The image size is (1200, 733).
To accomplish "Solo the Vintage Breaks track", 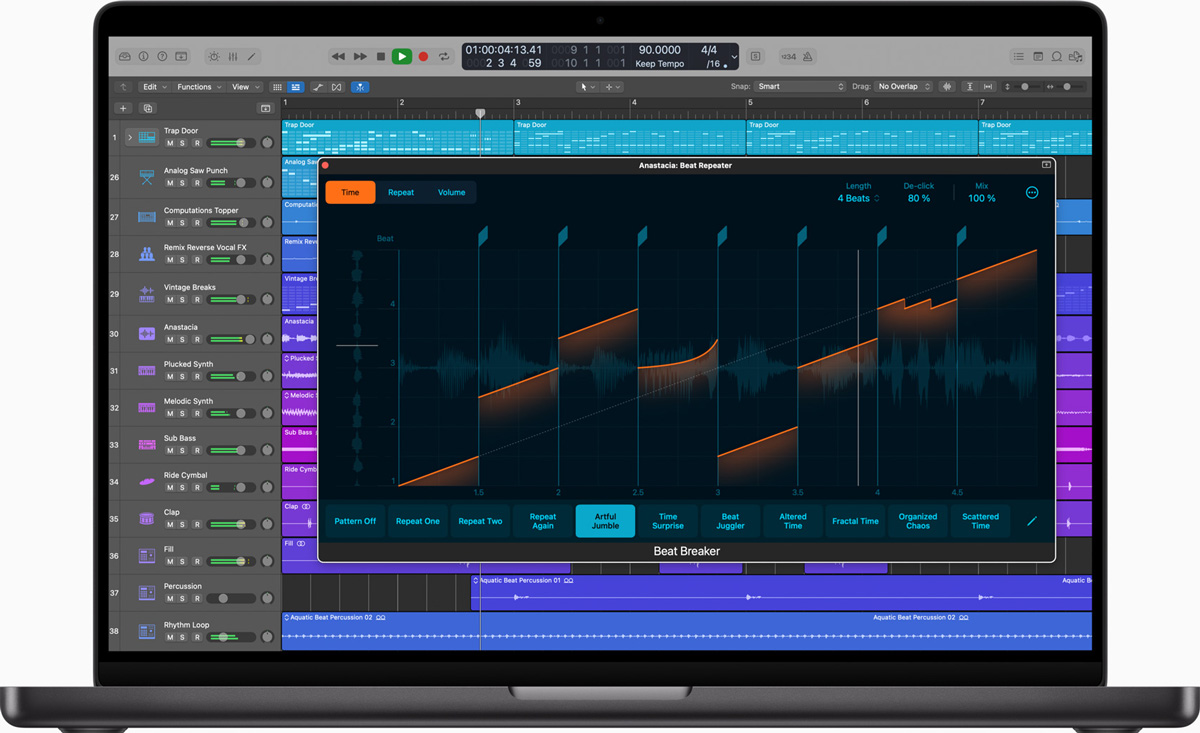I will pos(182,300).
